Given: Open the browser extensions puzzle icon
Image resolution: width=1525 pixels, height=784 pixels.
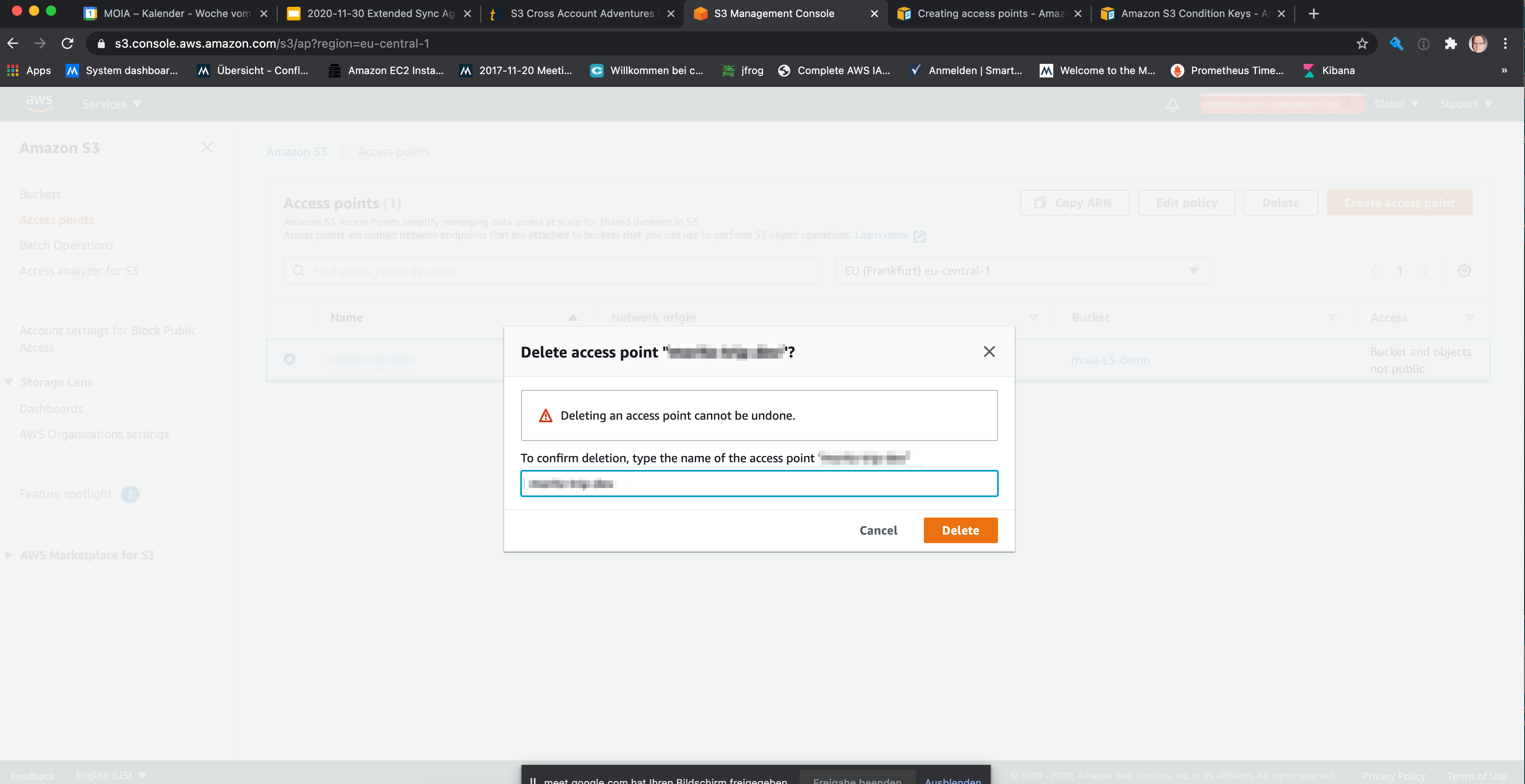Looking at the screenshot, I should click(1450, 43).
